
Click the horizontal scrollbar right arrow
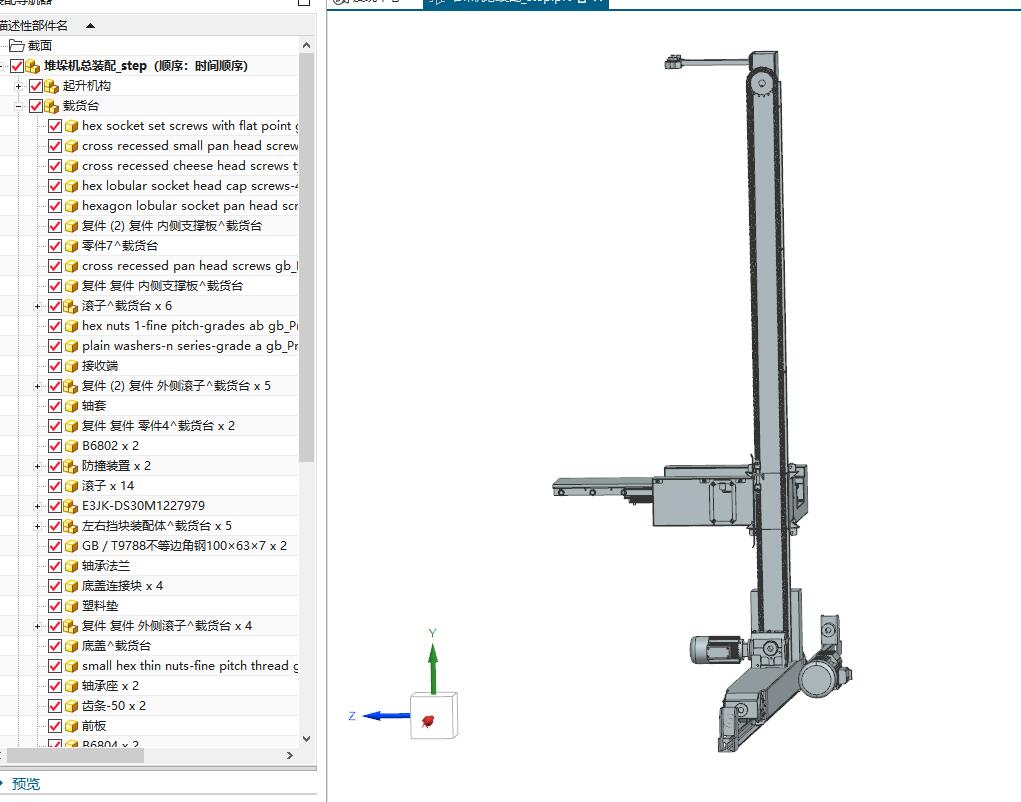pyautogui.click(x=290, y=756)
